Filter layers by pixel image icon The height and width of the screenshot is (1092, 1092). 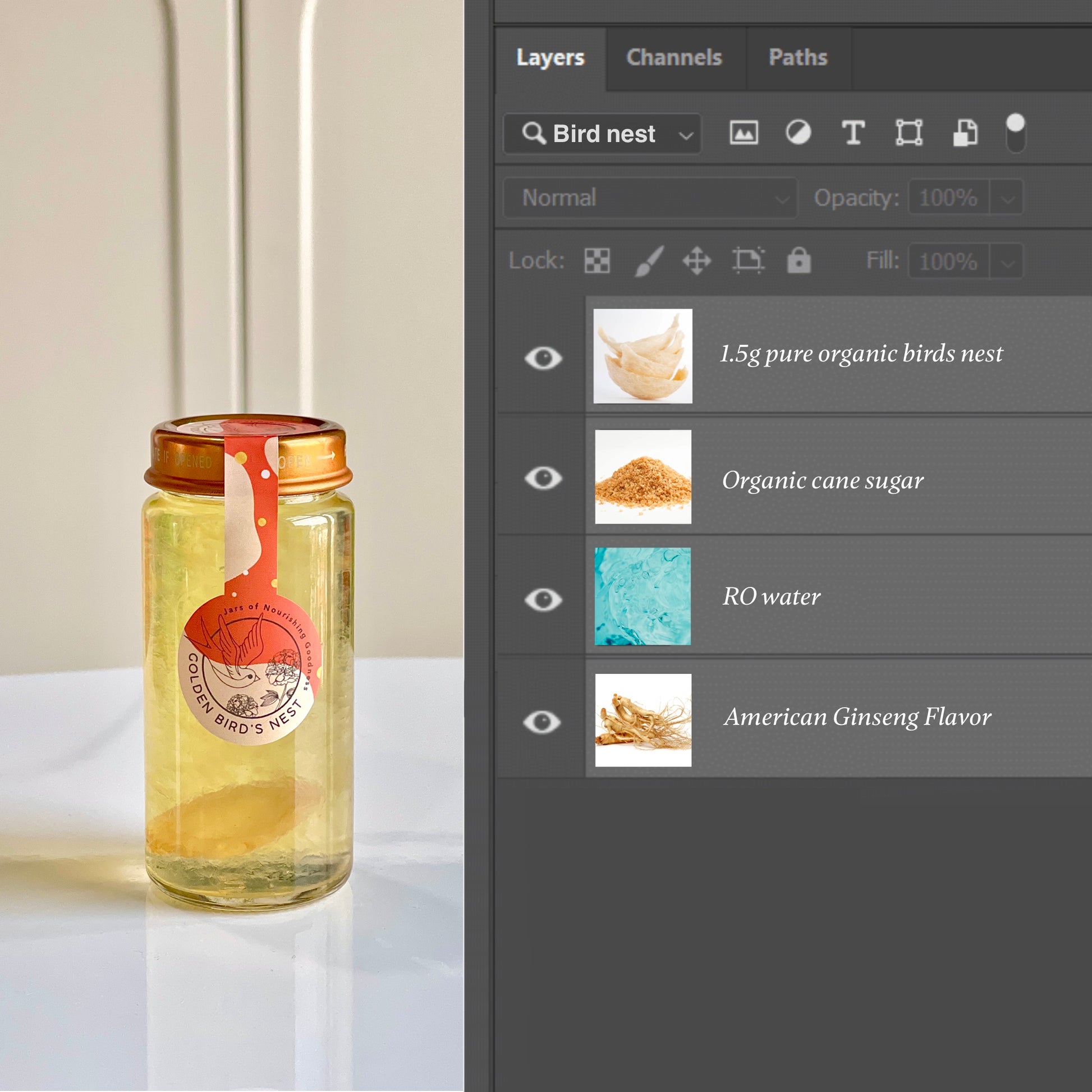(x=744, y=134)
